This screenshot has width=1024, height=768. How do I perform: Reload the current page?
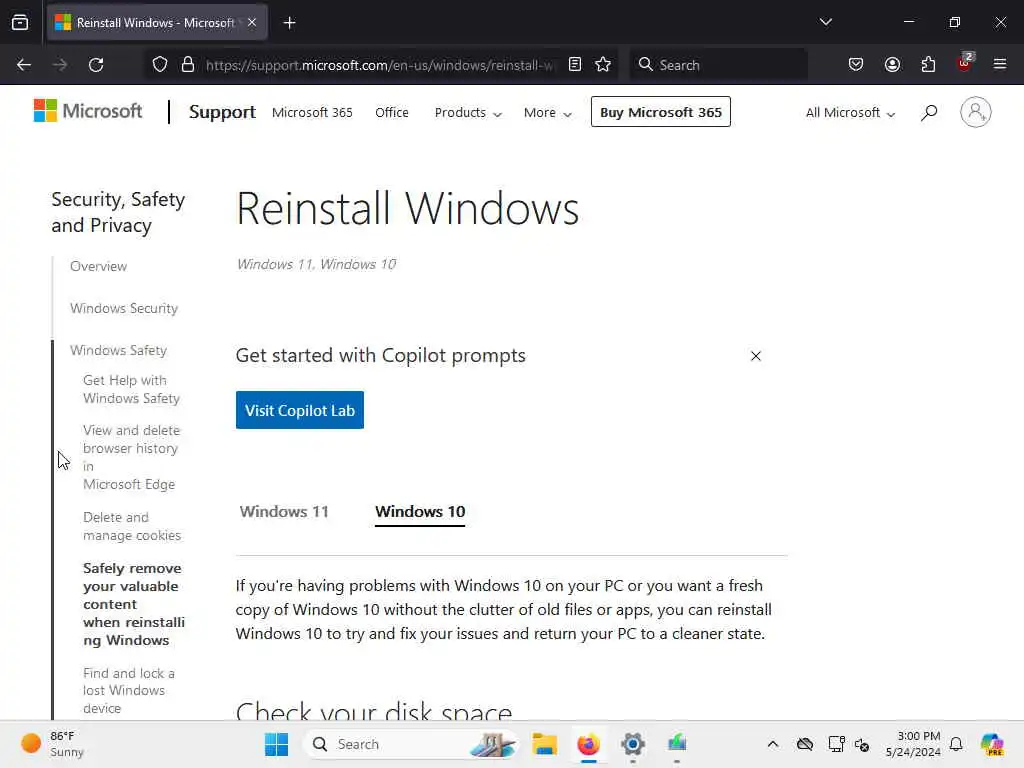click(96, 65)
